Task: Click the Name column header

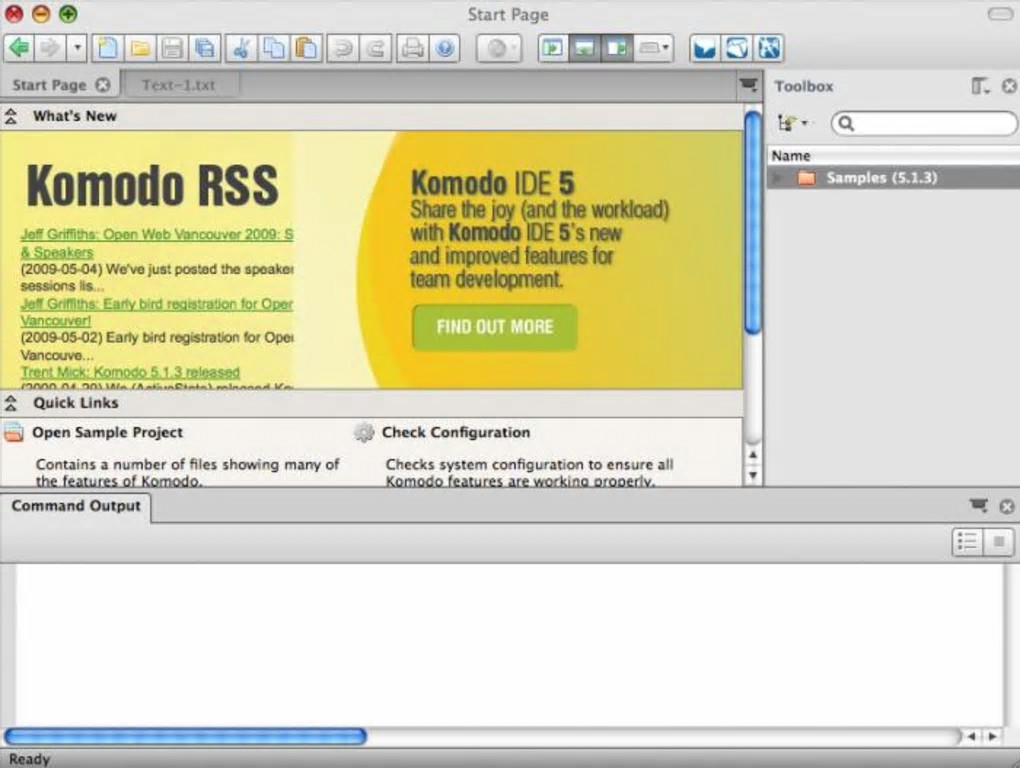Action: pyautogui.click(x=893, y=155)
